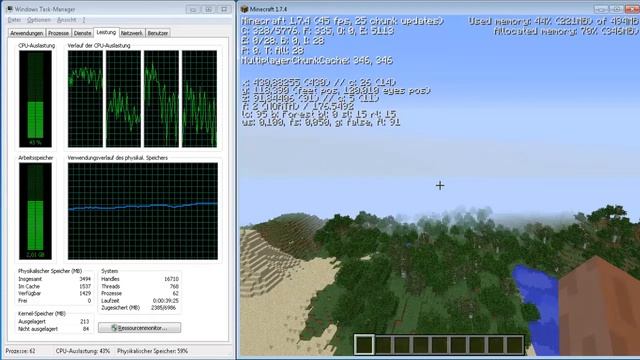
Task: Click the 'Verfügbar' value 1429
Action: 85,293
